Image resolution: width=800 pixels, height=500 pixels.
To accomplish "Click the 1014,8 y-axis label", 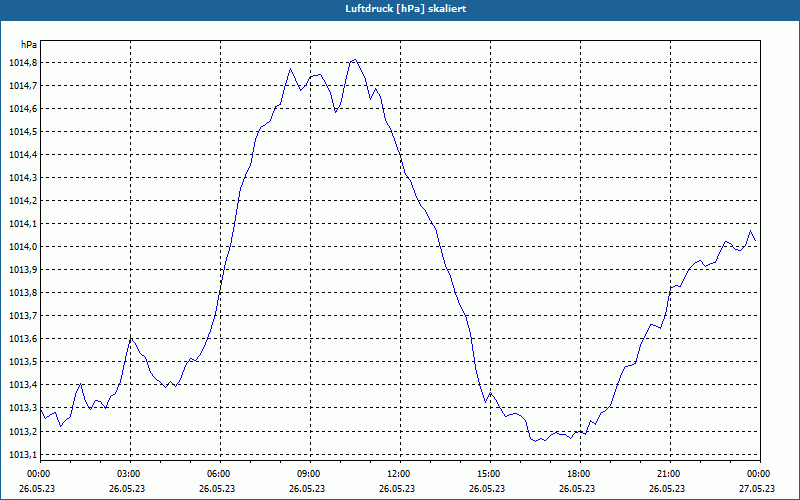I will [23, 63].
